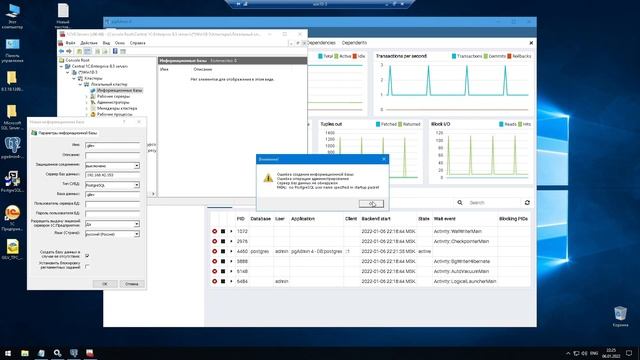Cancel active query for PID 2976

click(x=223, y=241)
